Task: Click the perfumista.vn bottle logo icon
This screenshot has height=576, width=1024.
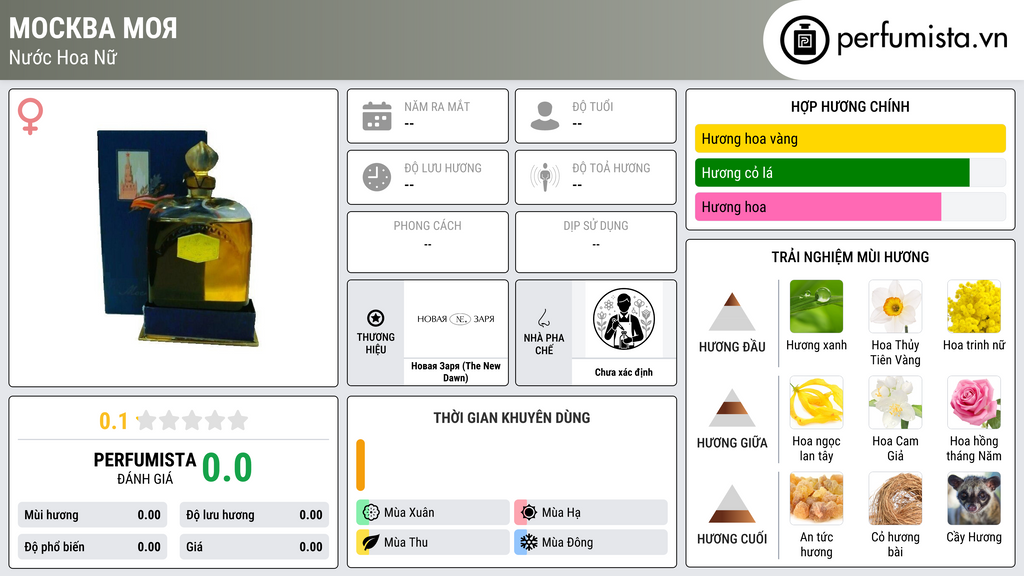Action: pyautogui.click(x=804, y=40)
